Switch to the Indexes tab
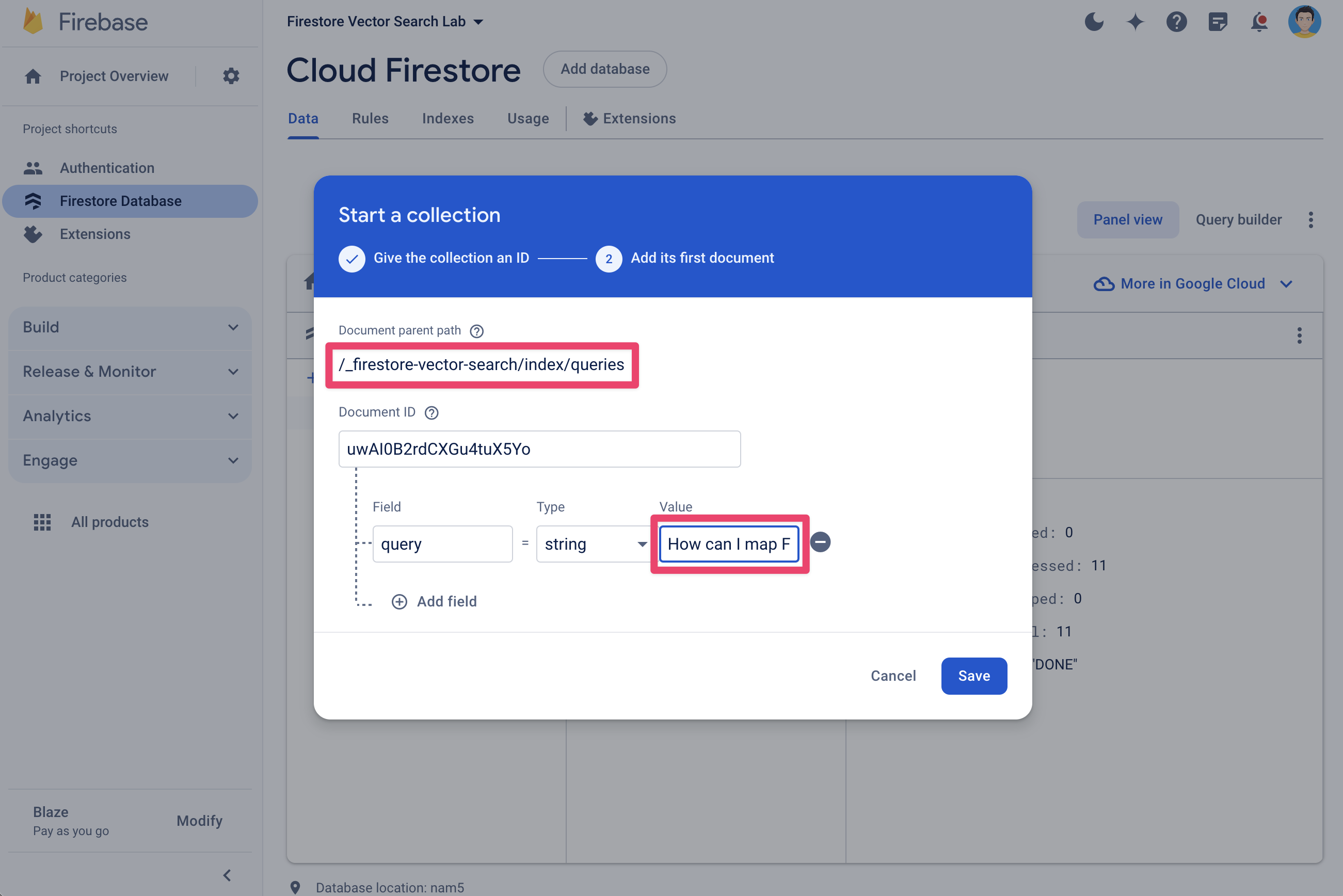This screenshot has height=896, width=1343. (447, 117)
